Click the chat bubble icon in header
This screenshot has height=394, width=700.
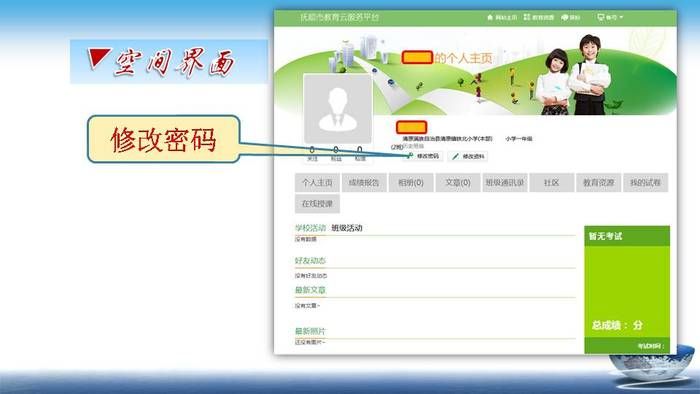pyautogui.click(x=564, y=17)
